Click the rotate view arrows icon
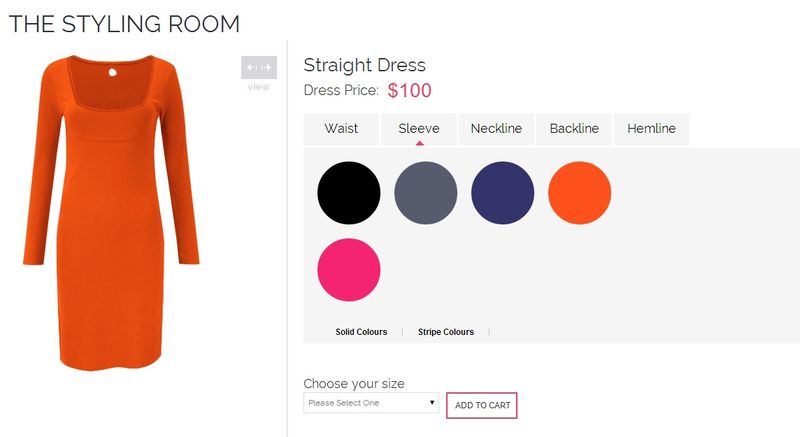 click(x=259, y=67)
